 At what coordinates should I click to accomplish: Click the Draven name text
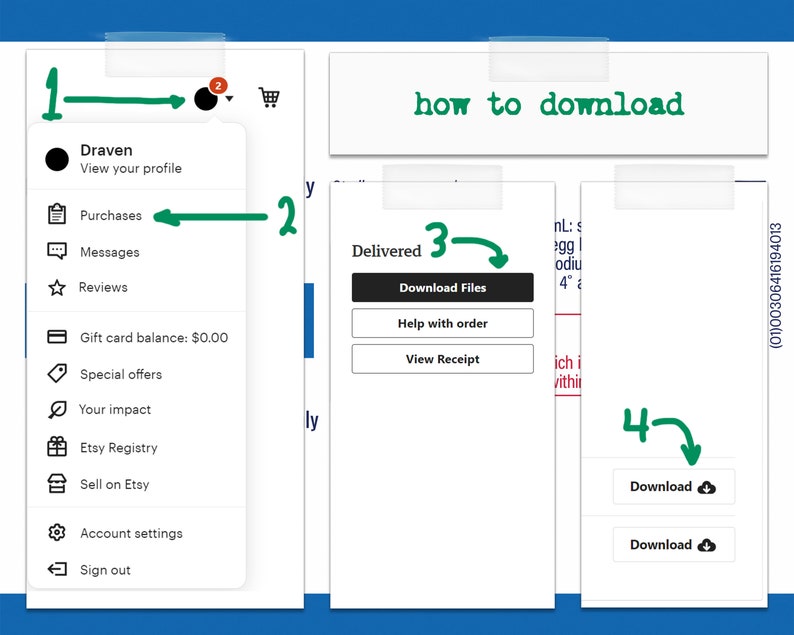point(106,150)
